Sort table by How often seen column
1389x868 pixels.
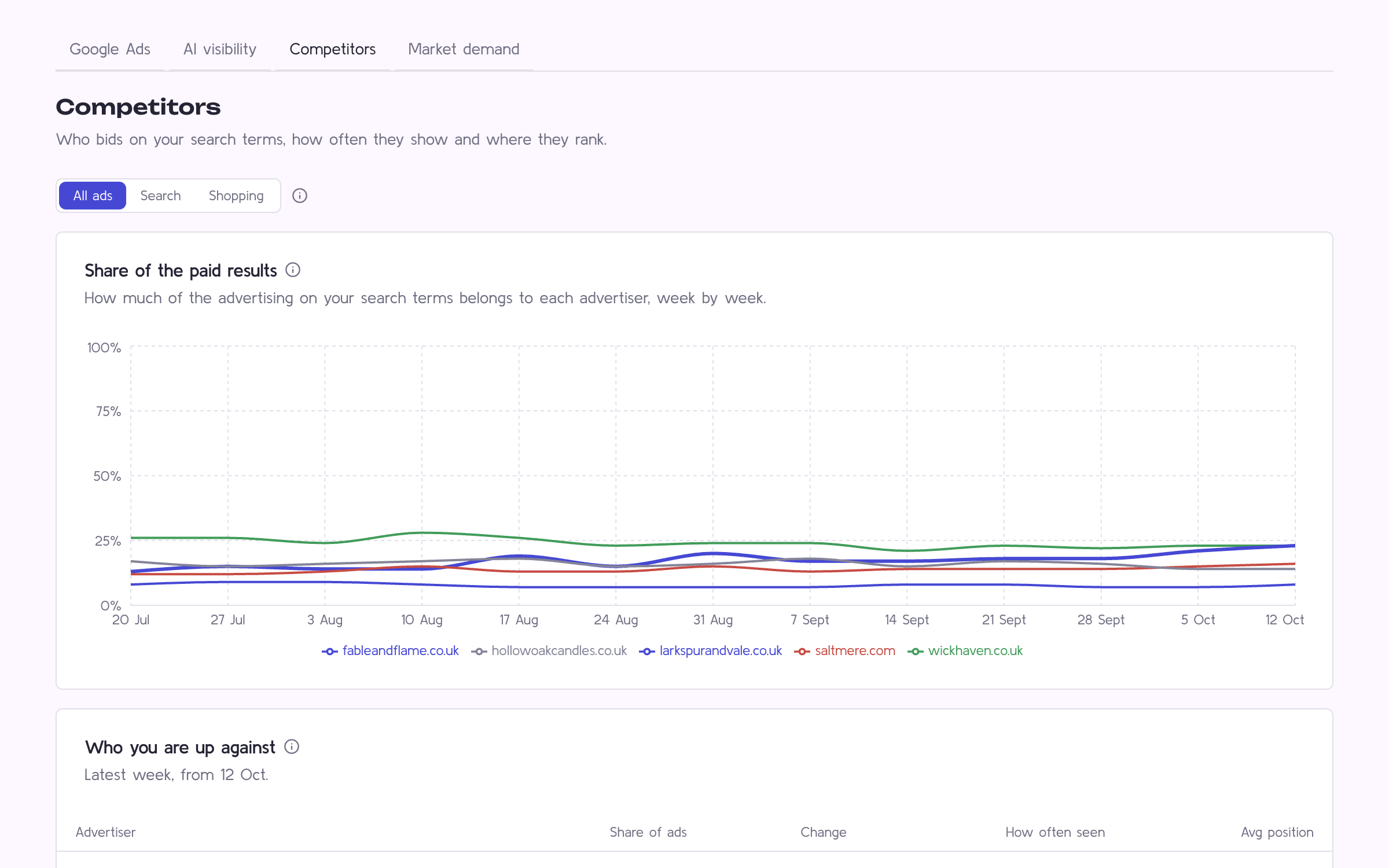[x=1055, y=832]
